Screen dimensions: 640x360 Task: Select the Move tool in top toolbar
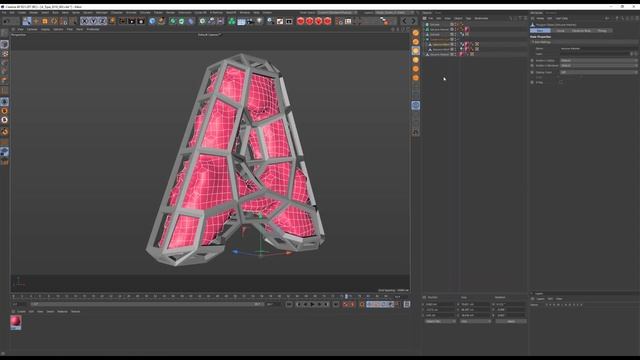(x=36, y=21)
